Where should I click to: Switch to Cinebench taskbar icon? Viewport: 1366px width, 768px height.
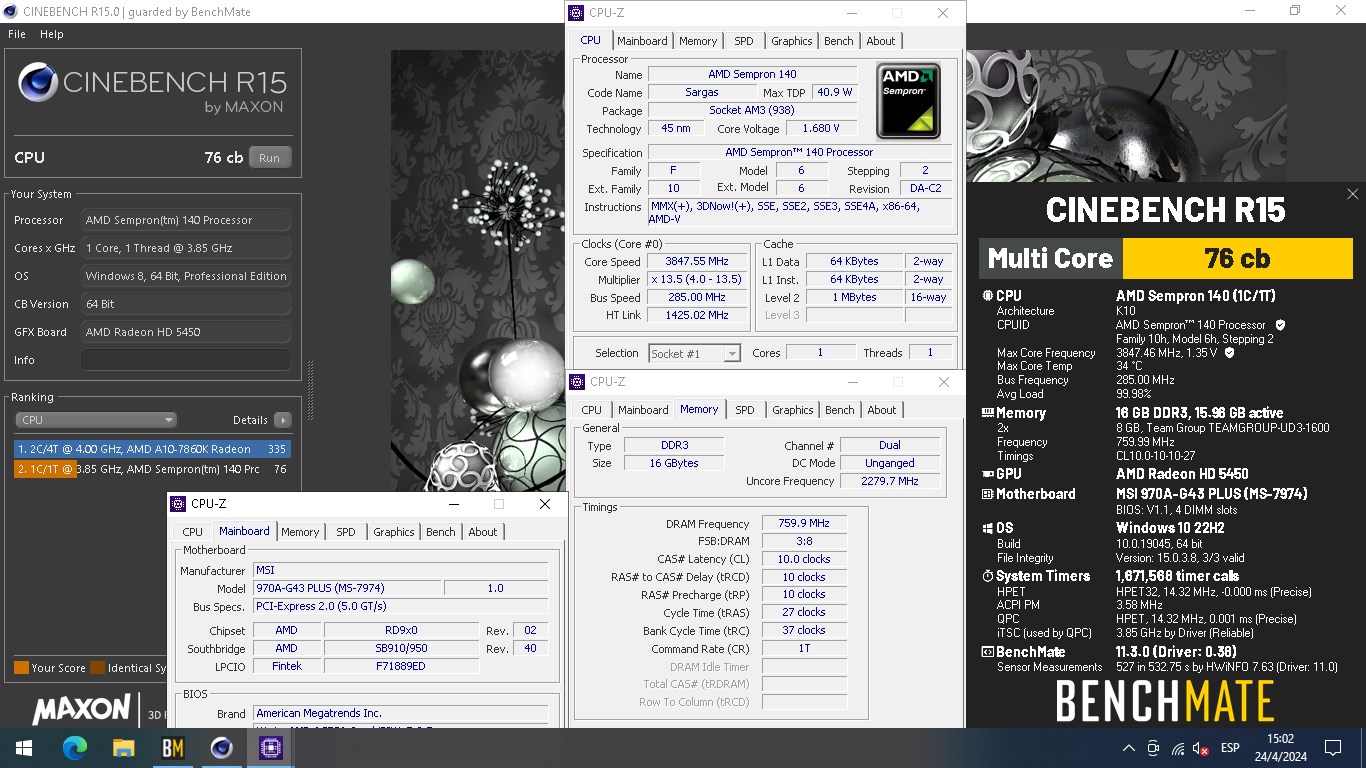221,747
